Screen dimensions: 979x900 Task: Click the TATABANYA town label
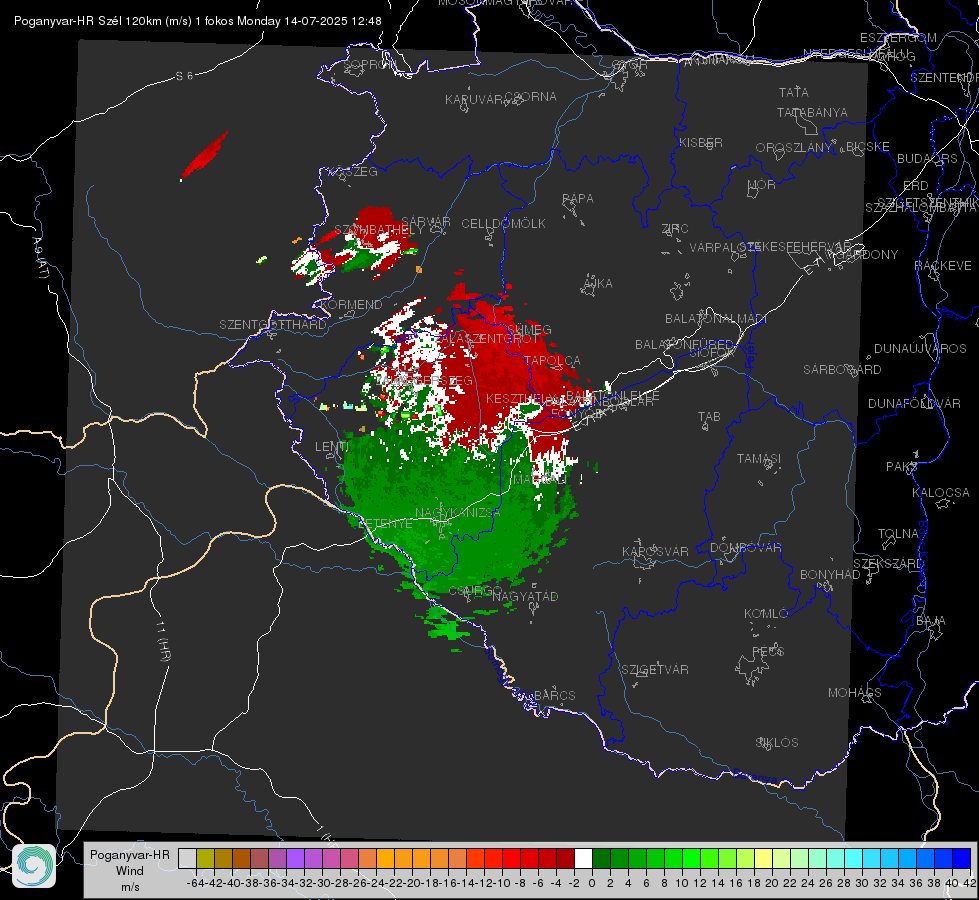(812, 112)
